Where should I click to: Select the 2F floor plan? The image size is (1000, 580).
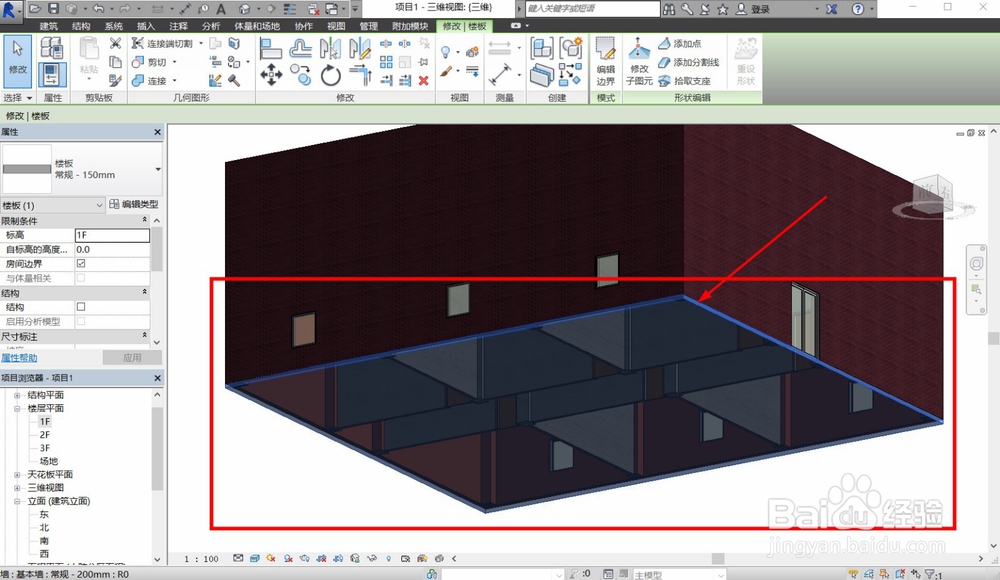(x=45, y=435)
